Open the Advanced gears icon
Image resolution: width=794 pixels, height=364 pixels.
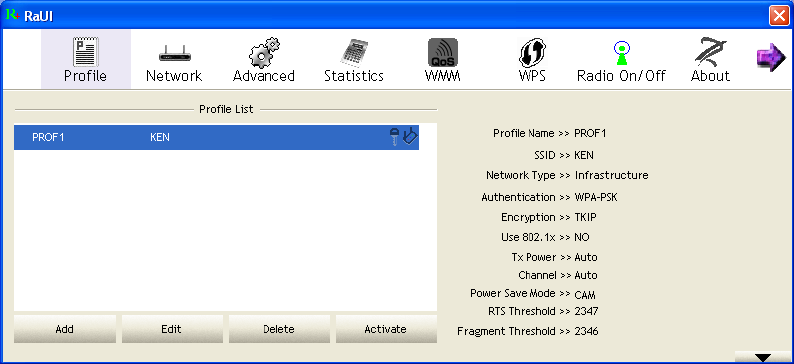tap(263, 53)
